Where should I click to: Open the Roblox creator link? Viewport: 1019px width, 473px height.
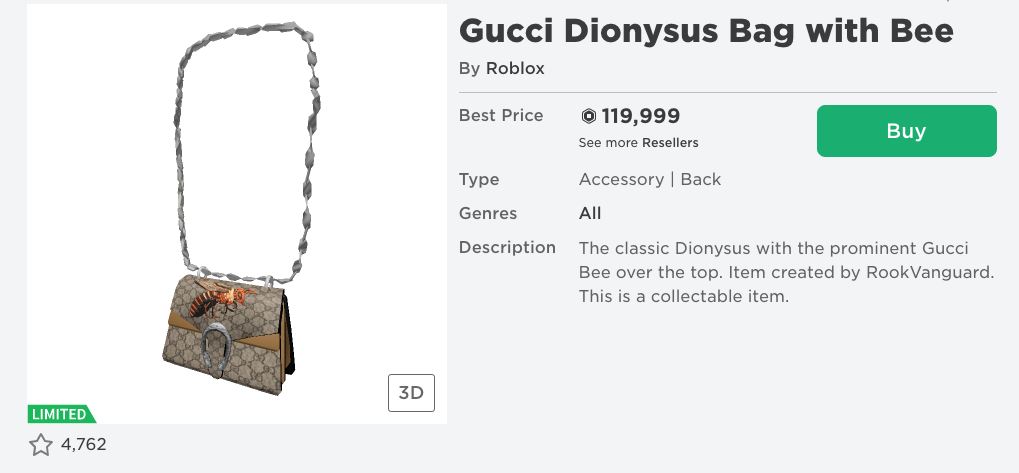(x=515, y=69)
